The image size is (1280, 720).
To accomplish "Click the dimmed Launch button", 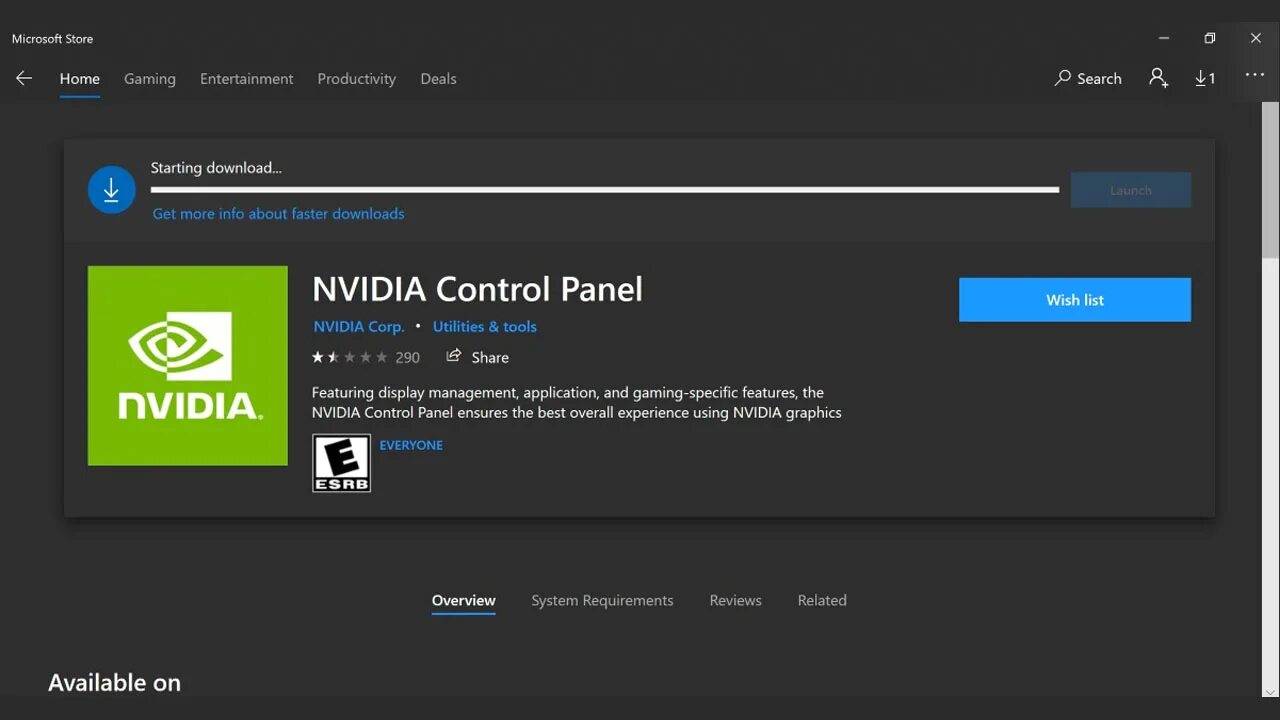I will (1131, 190).
